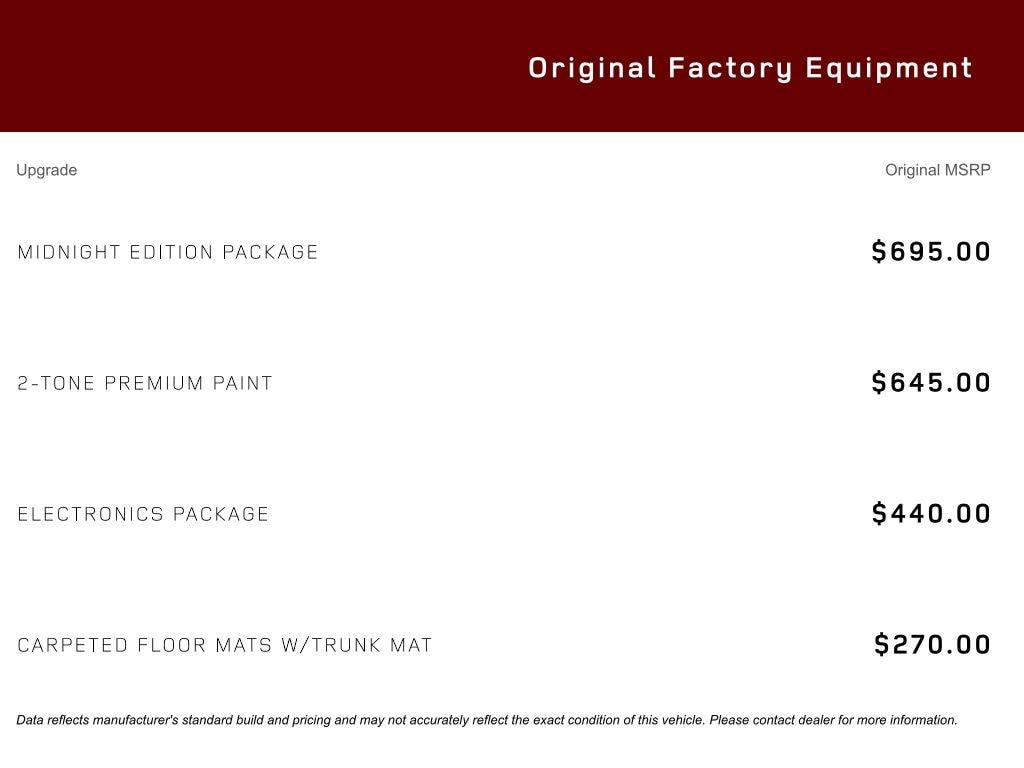Image resolution: width=1024 pixels, height=768 pixels.
Task: Click the word 'Paint' in the second upgrade
Action: pyautogui.click(x=242, y=383)
